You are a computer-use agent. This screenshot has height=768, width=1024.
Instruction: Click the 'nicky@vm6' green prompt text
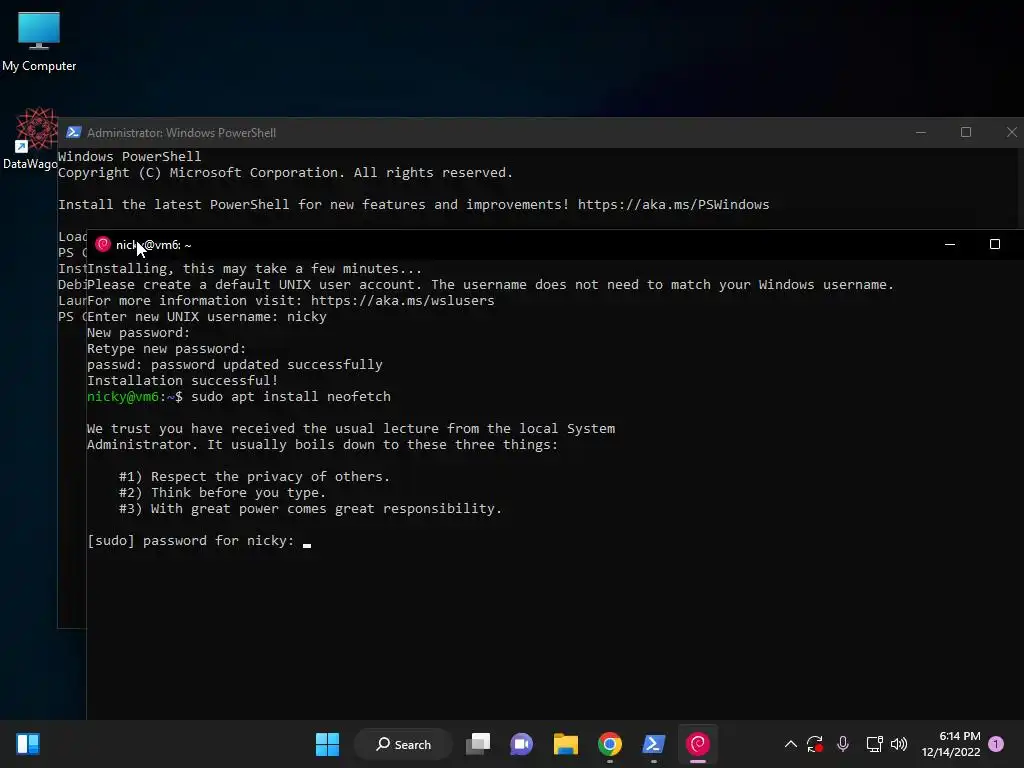click(123, 396)
